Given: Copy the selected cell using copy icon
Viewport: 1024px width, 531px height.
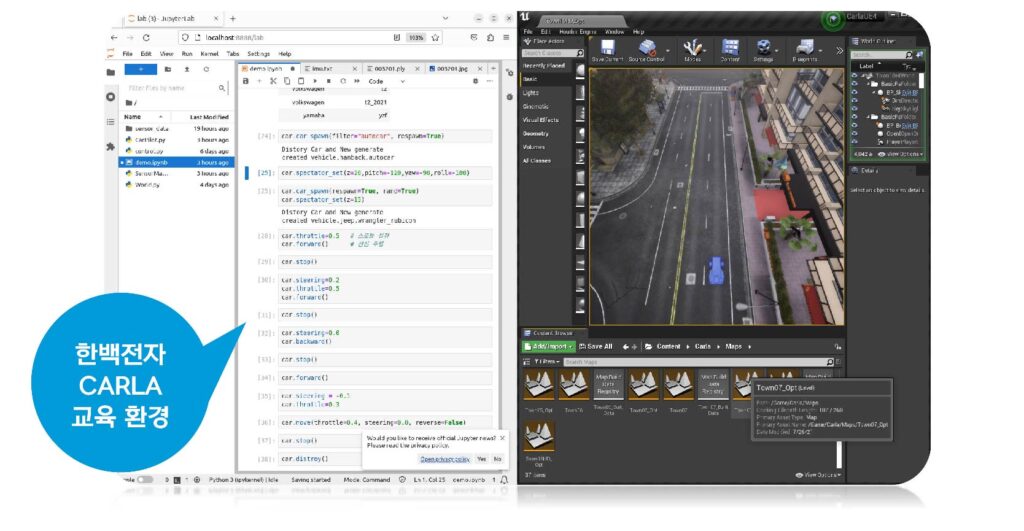Looking at the screenshot, I should pos(287,81).
